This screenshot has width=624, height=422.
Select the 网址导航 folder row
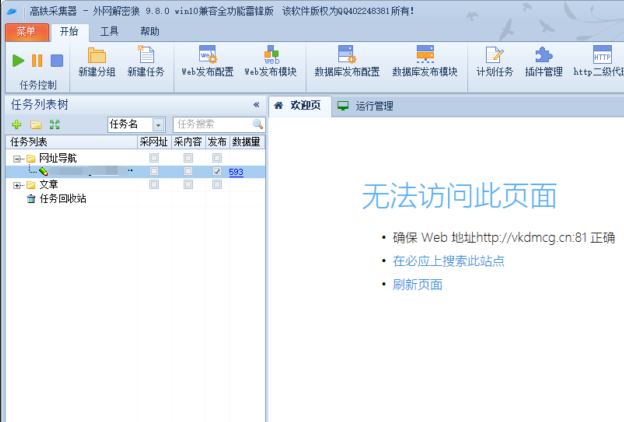(x=135, y=158)
